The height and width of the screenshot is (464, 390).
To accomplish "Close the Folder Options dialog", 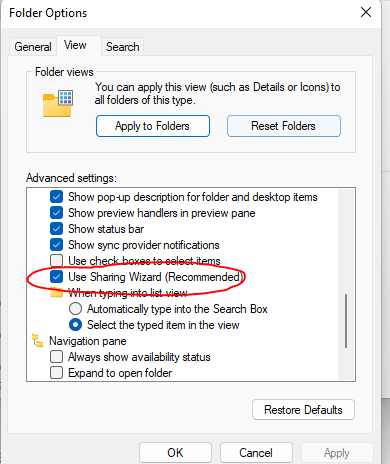I will point(366,12).
